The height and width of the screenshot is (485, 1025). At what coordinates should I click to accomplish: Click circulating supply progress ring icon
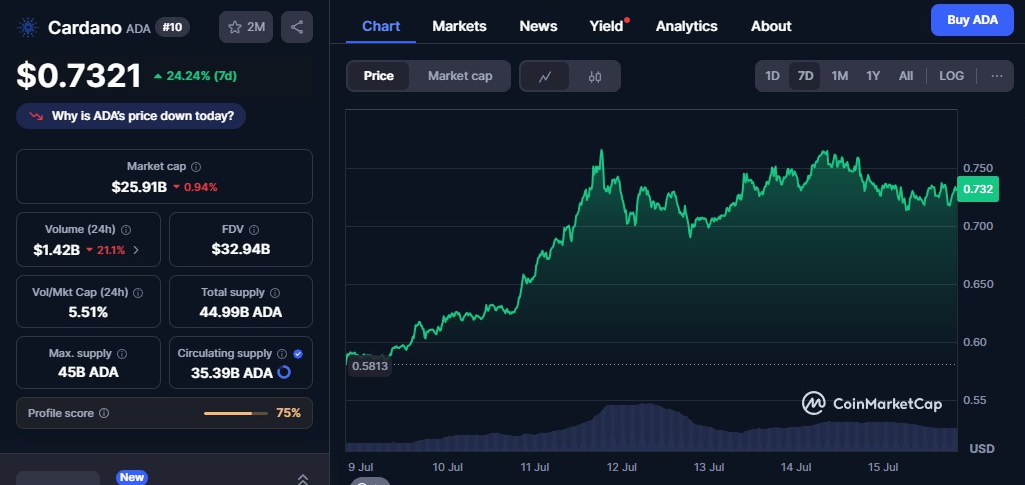pyautogui.click(x=284, y=373)
